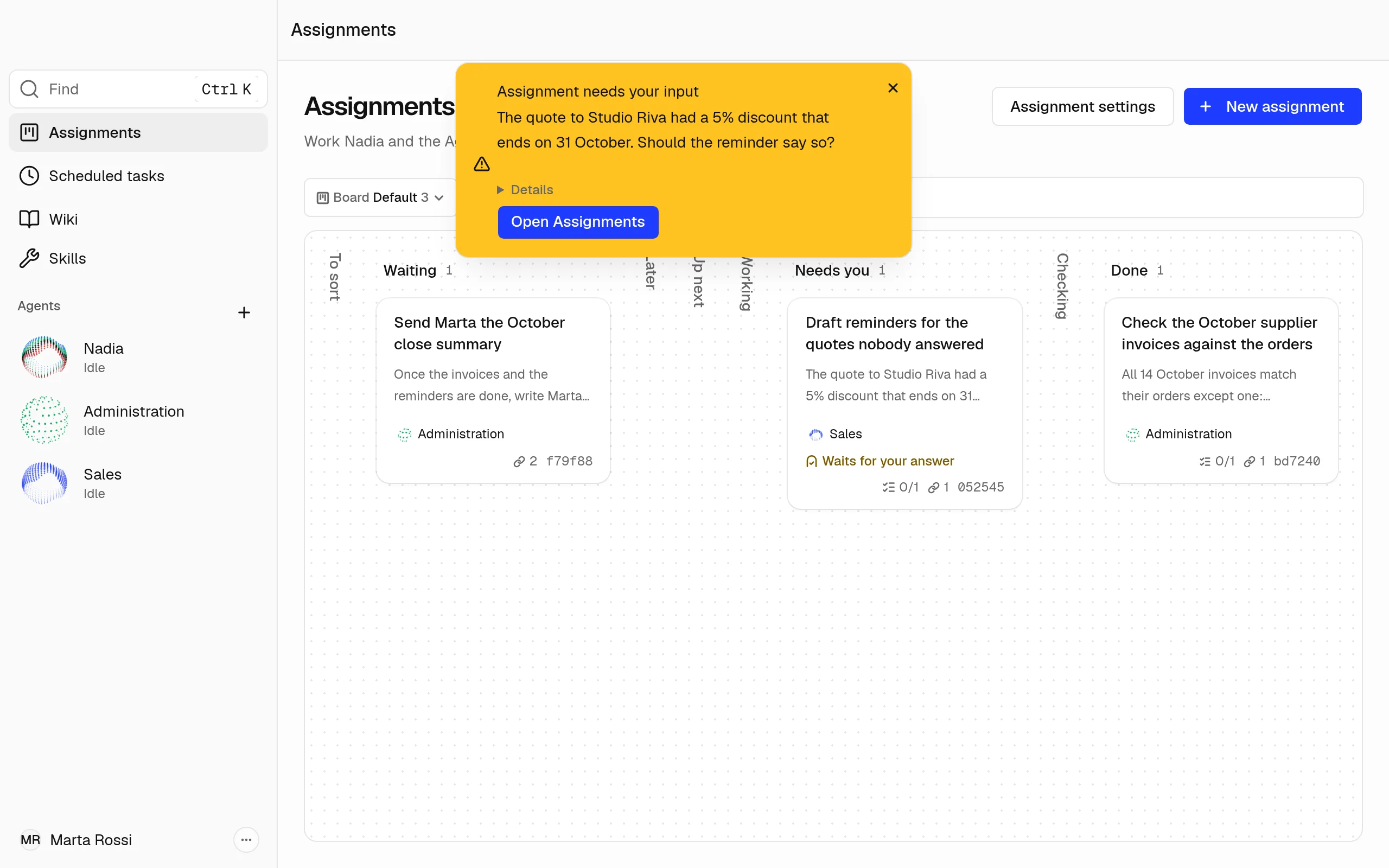Click the Done column header
The image size is (1389, 868).
point(1129,270)
